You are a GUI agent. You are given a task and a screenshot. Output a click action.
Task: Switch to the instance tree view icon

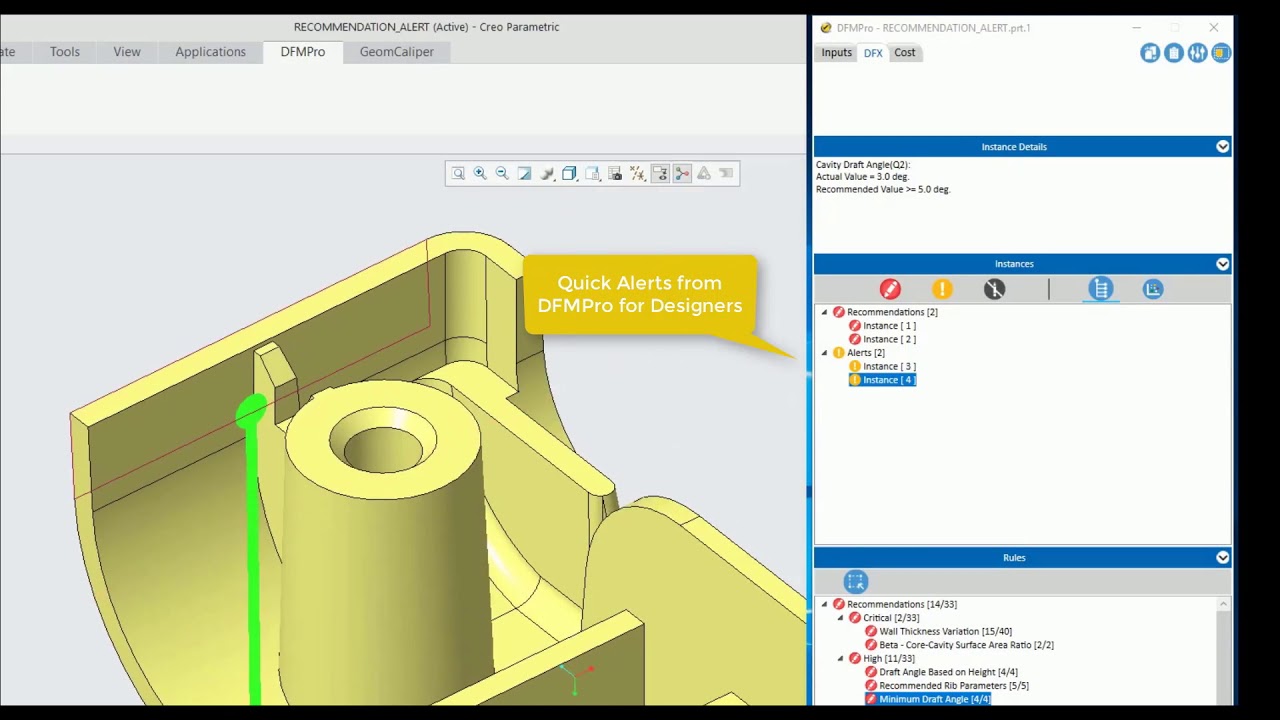click(x=1101, y=289)
